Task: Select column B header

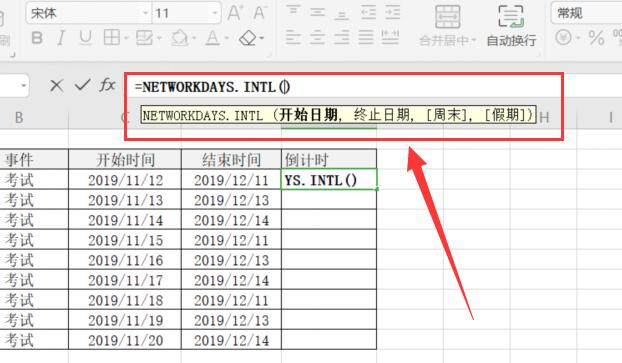Action: [19, 118]
